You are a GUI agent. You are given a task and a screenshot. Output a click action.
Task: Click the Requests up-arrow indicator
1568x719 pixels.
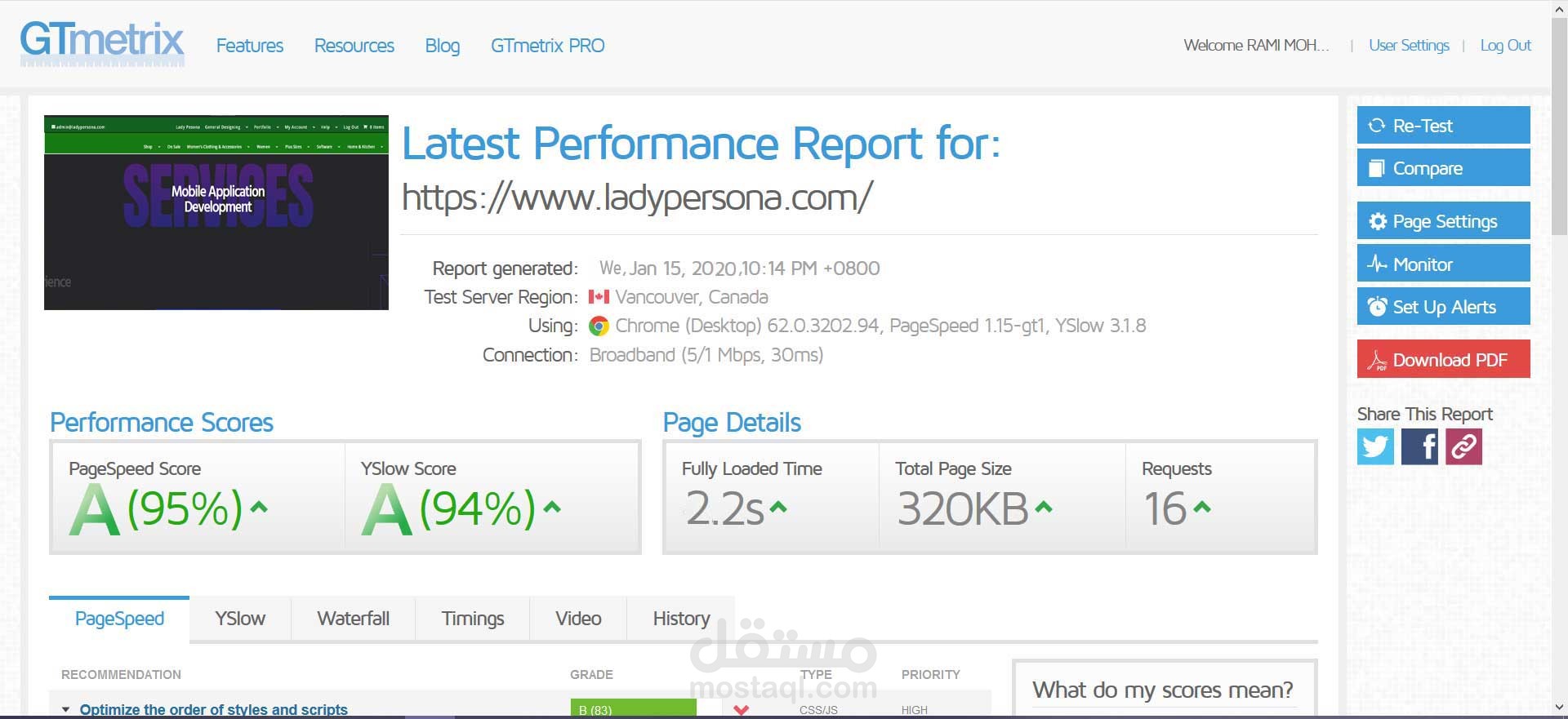point(1201,507)
